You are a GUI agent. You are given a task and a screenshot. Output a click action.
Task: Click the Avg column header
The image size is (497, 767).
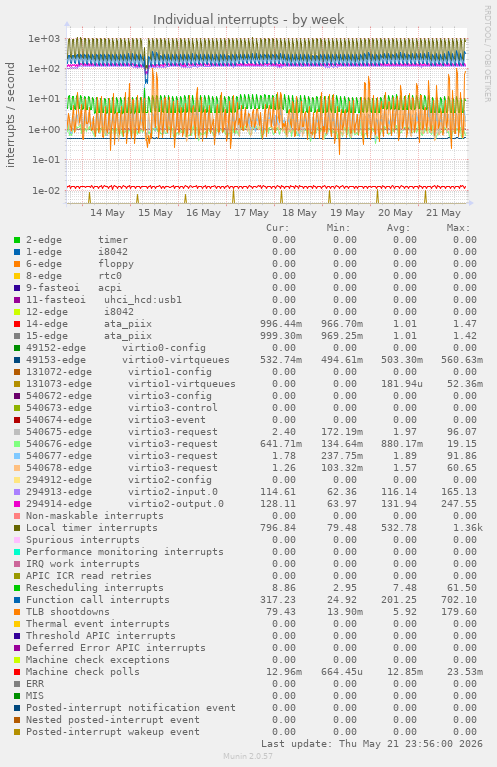pos(399,228)
